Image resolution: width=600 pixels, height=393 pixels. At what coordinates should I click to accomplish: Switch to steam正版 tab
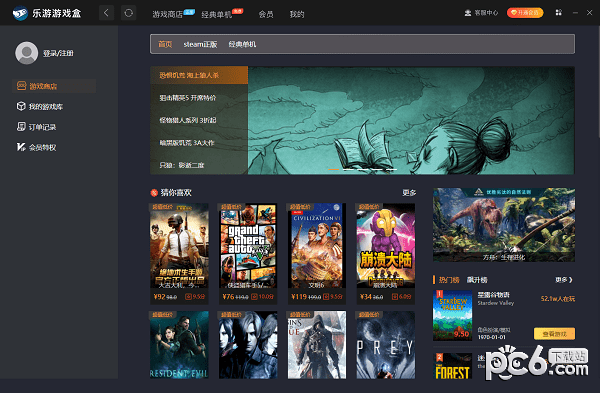coord(200,44)
